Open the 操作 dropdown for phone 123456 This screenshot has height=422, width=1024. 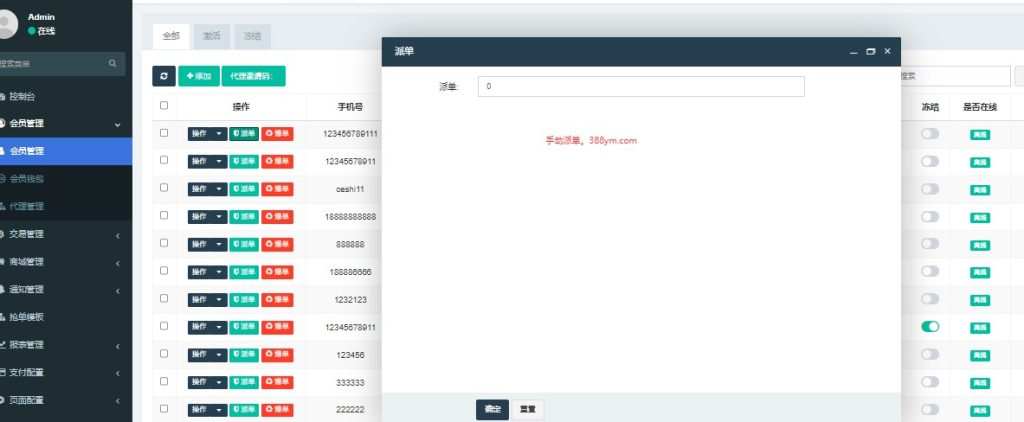pyautogui.click(x=207, y=354)
